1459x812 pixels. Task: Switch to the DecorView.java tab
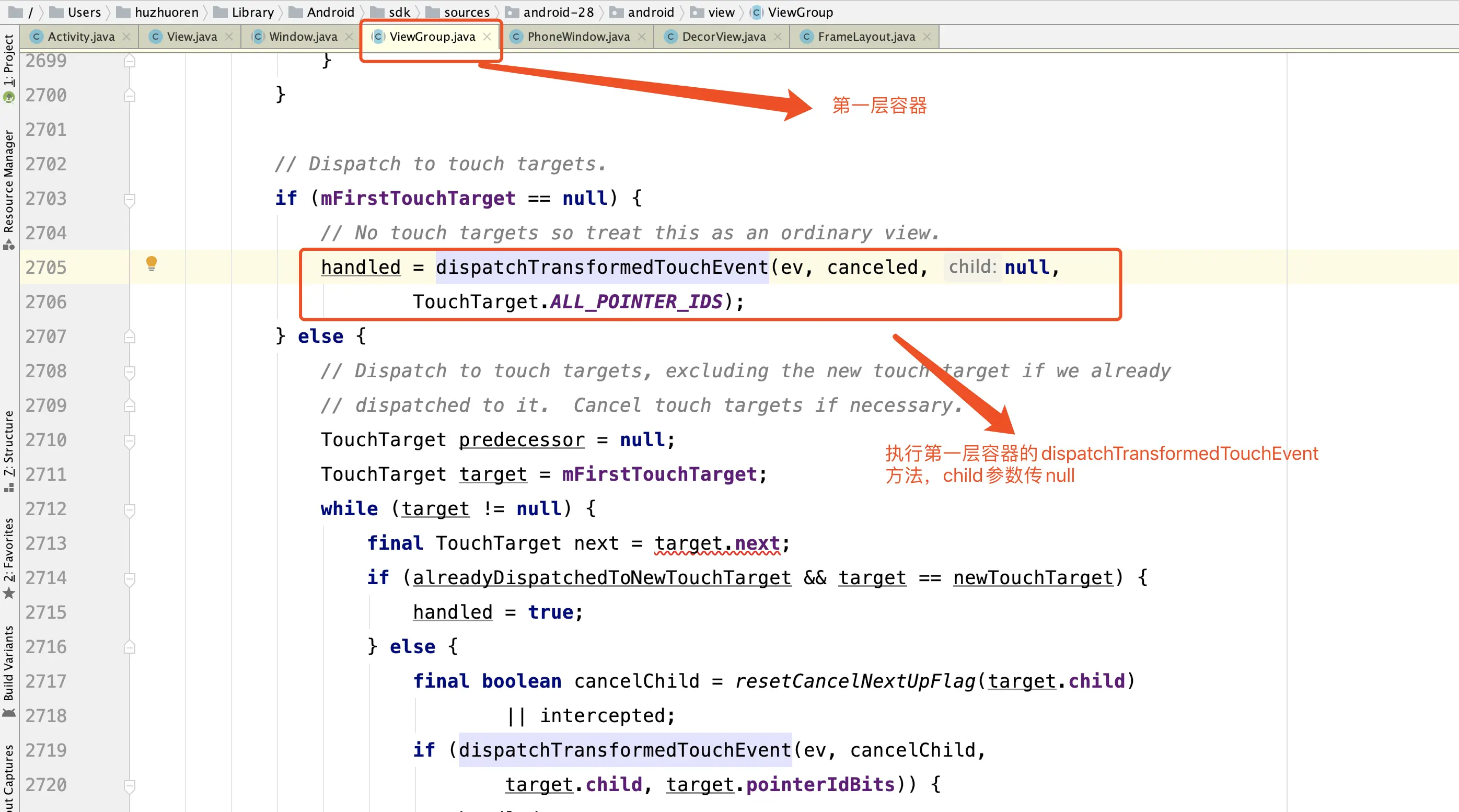click(x=723, y=37)
